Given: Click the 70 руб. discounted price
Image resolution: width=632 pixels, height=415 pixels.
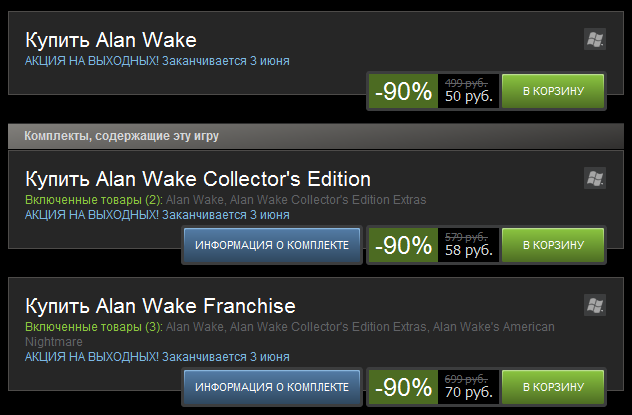Looking at the screenshot, I should (x=469, y=392).
